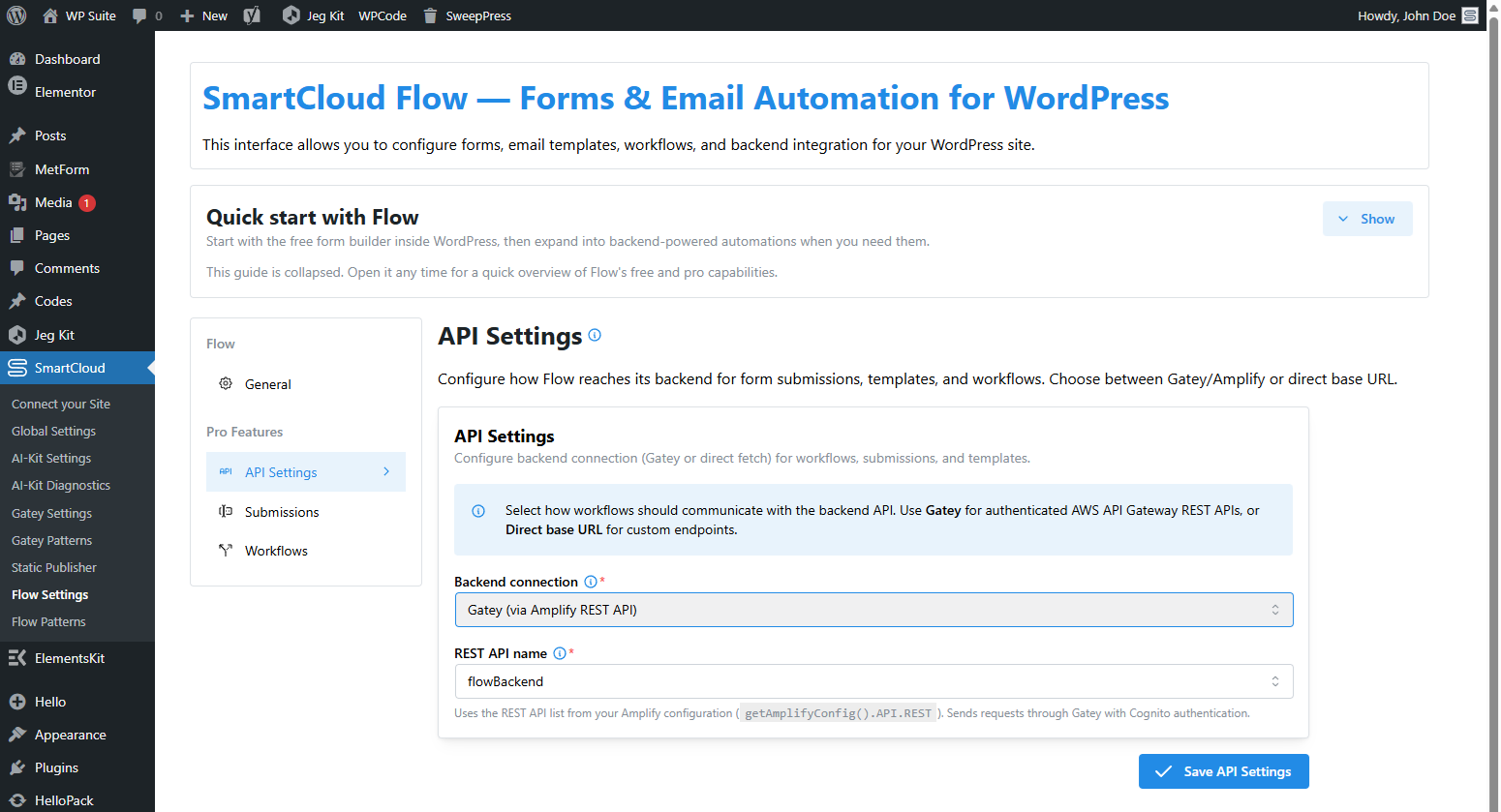Click the General gear icon in Flow panel

(226, 383)
